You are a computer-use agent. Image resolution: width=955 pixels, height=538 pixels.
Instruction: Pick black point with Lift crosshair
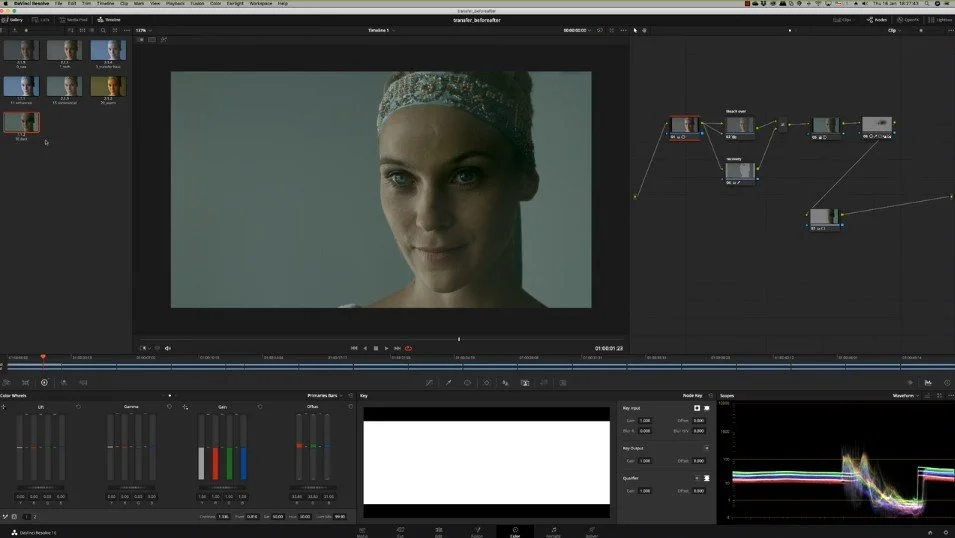4,406
